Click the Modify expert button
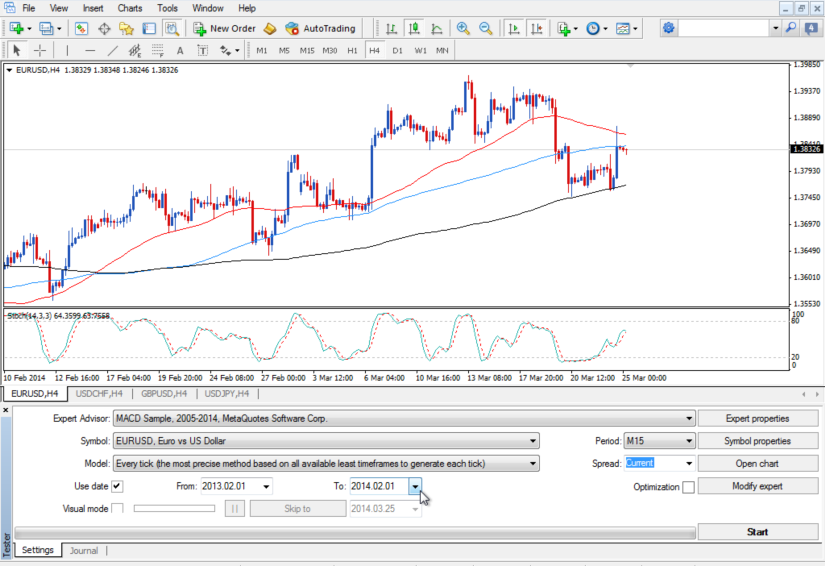 (757, 487)
